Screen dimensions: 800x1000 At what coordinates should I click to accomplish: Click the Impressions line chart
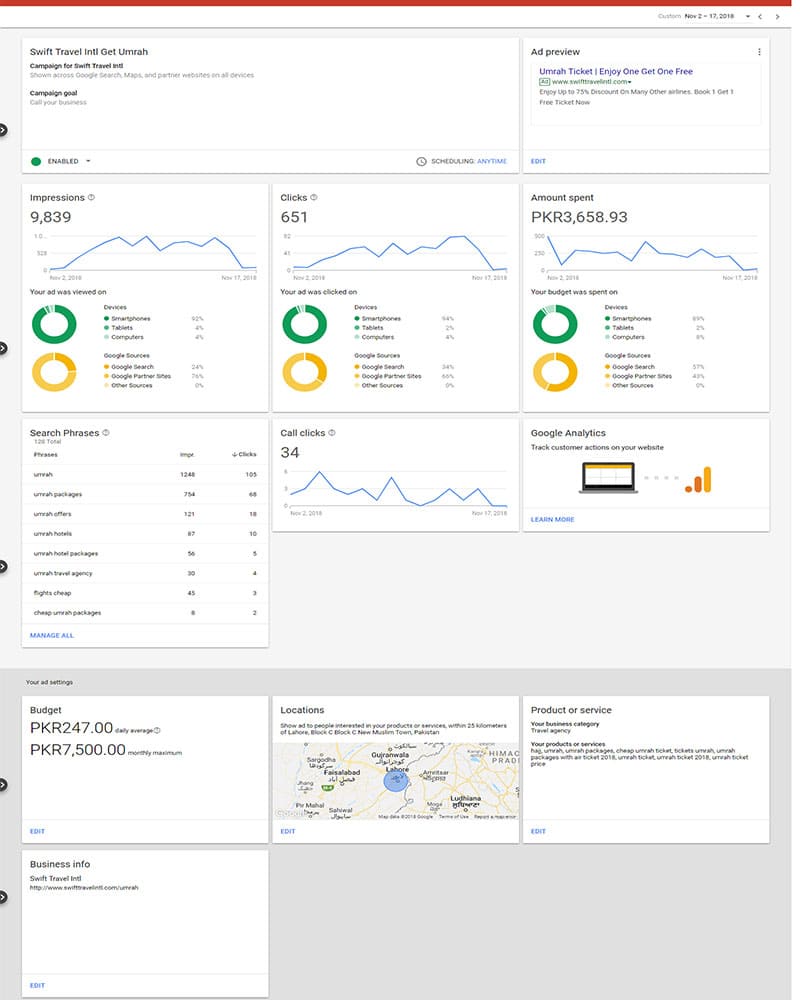[153, 253]
